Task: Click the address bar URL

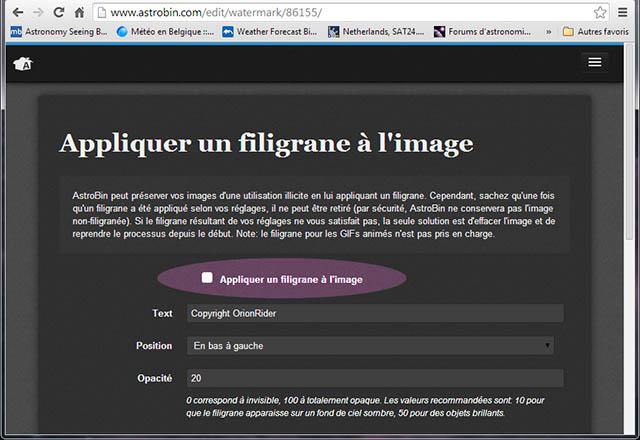Action: (x=216, y=13)
